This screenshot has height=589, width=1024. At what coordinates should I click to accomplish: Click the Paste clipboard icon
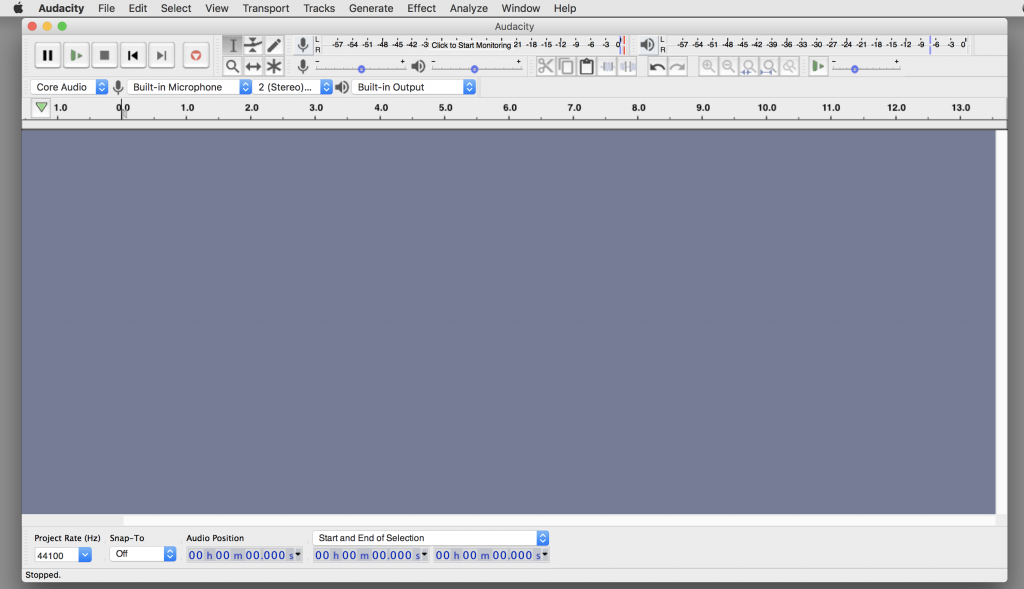(x=586, y=66)
